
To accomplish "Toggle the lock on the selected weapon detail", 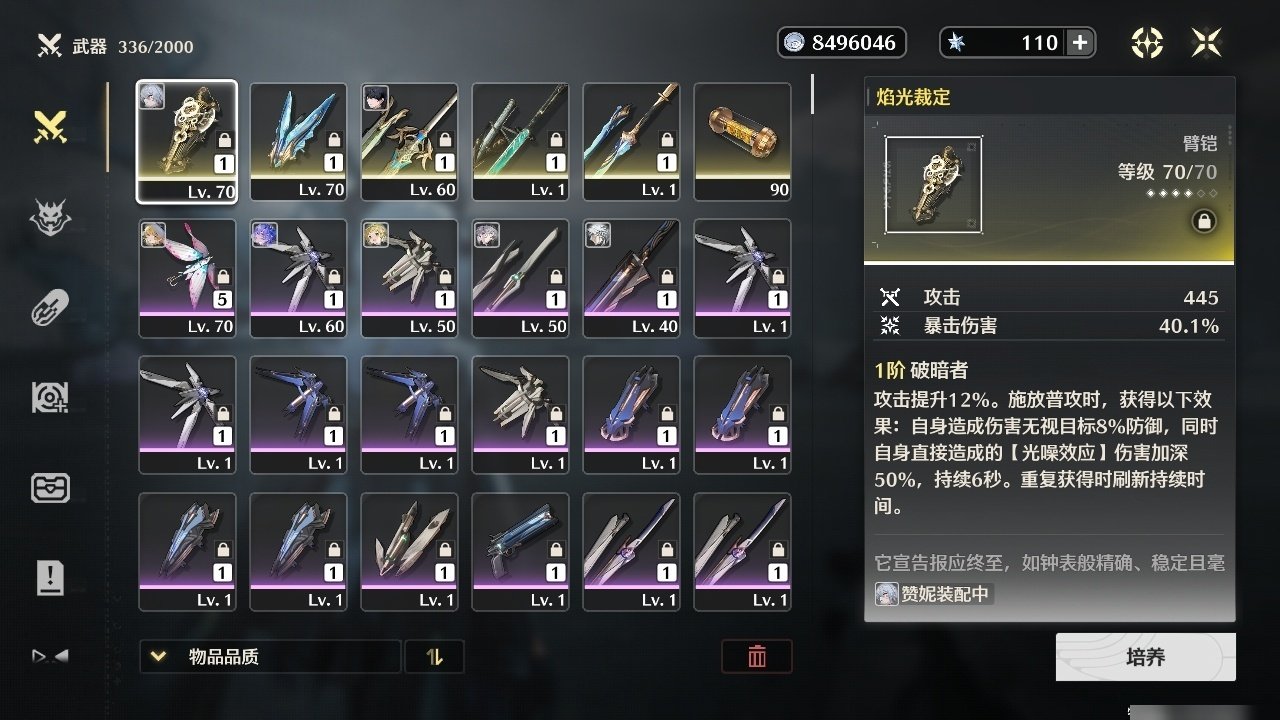I will [1204, 222].
